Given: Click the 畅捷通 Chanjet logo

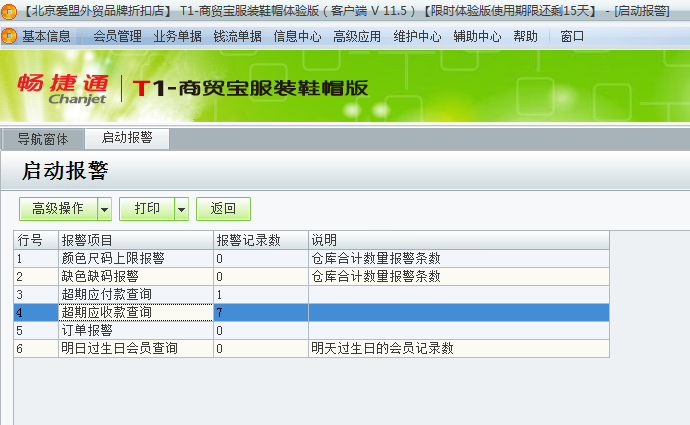Looking at the screenshot, I should click(61, 89).
